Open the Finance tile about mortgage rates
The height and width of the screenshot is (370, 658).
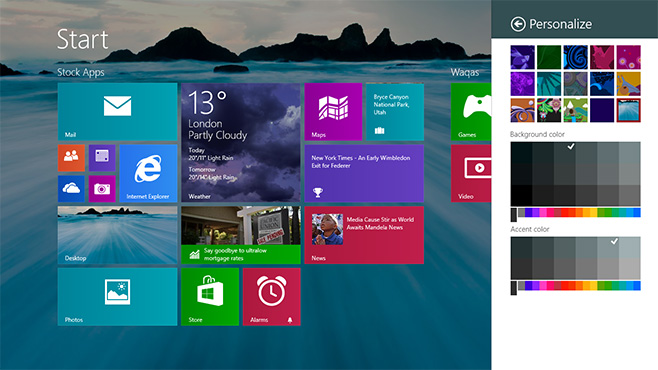(241, 235)
